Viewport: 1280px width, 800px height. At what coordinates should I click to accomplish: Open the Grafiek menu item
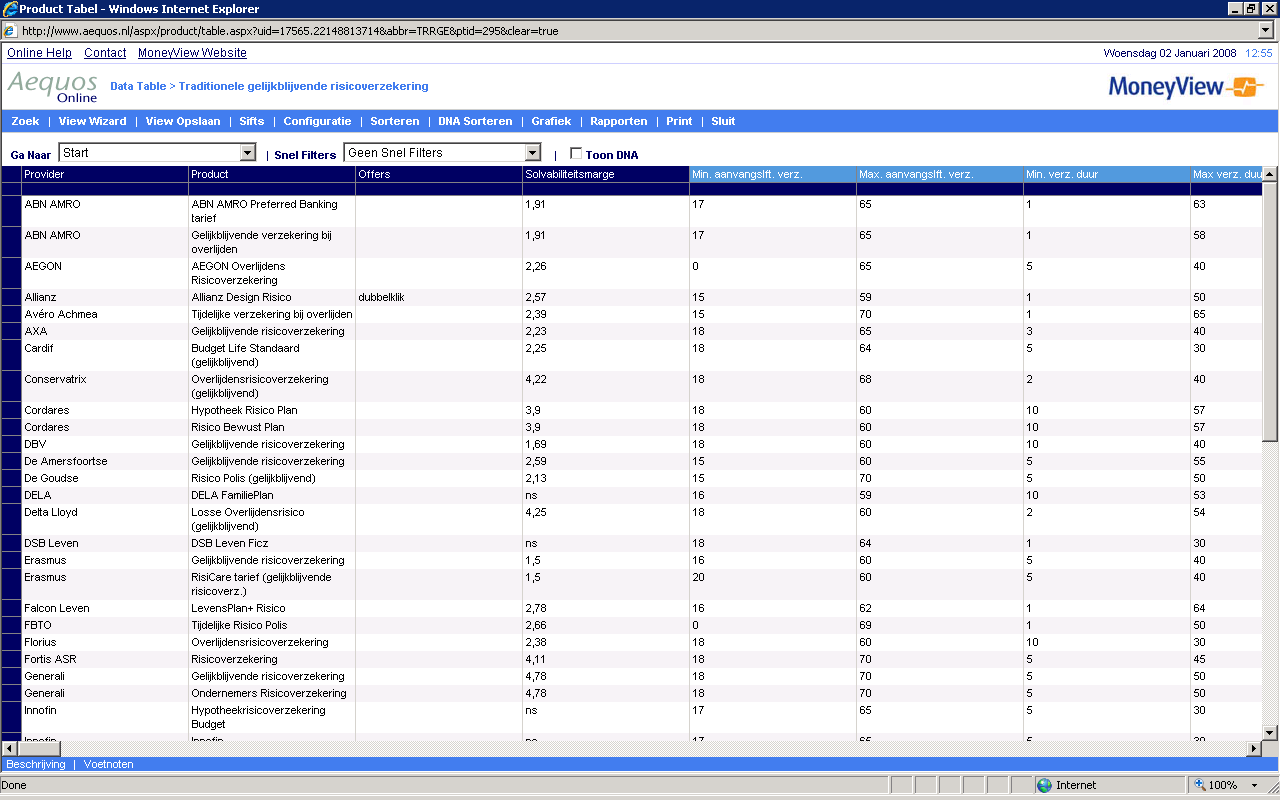(551, 121)
